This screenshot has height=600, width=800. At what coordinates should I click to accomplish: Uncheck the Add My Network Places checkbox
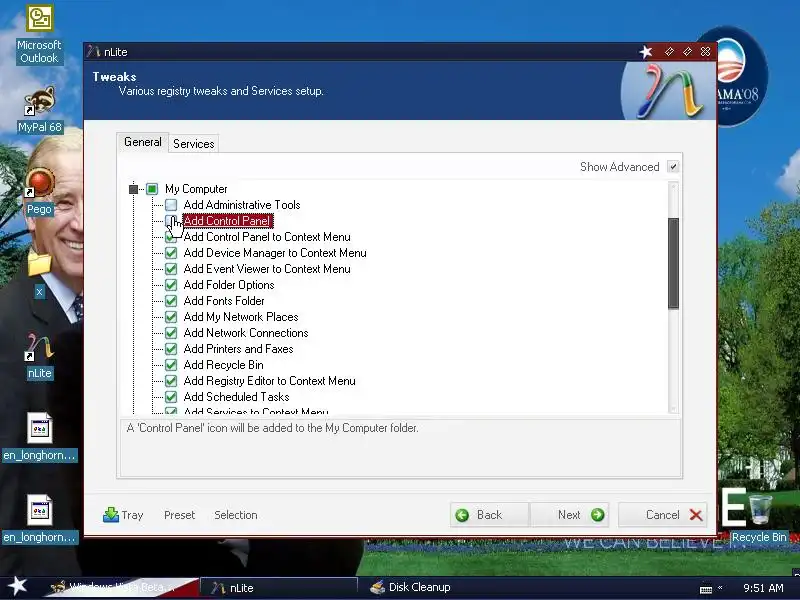(171, 317)
